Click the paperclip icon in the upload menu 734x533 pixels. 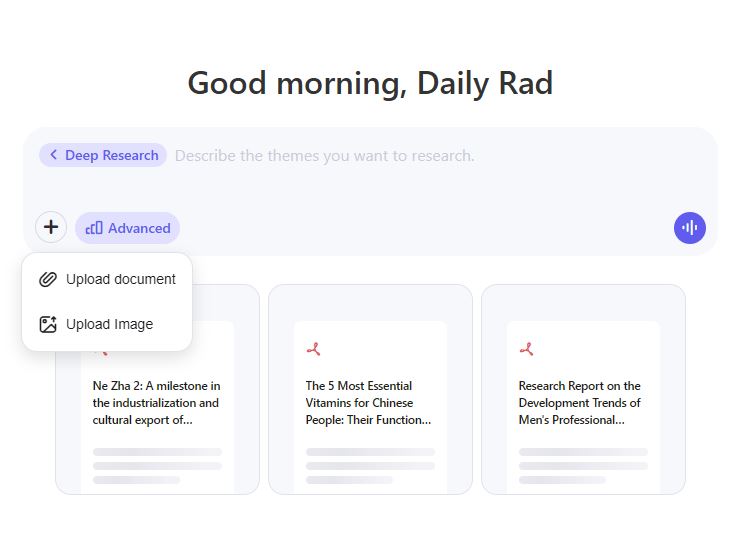(x=47, y=279)
